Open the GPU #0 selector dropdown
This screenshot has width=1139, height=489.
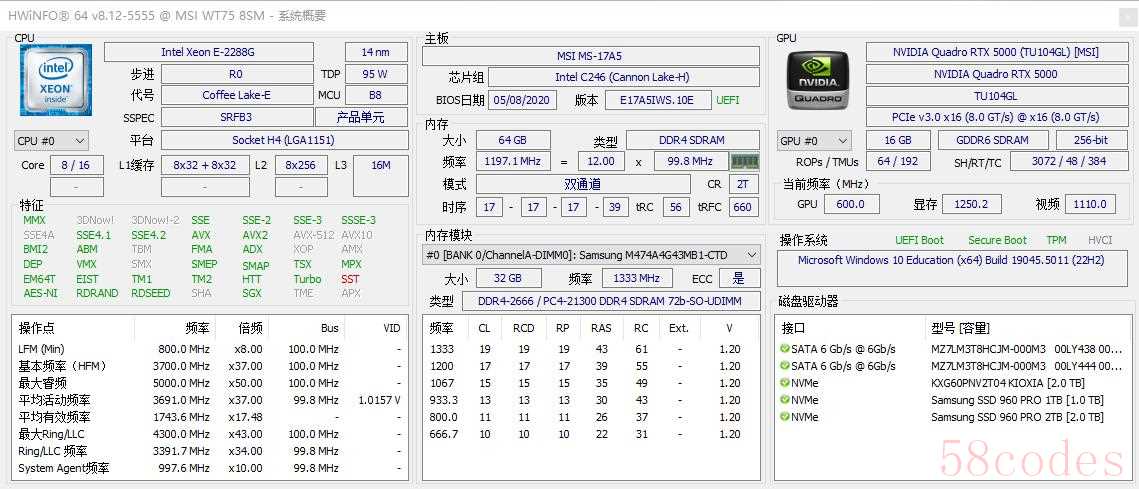coord(813,141)
